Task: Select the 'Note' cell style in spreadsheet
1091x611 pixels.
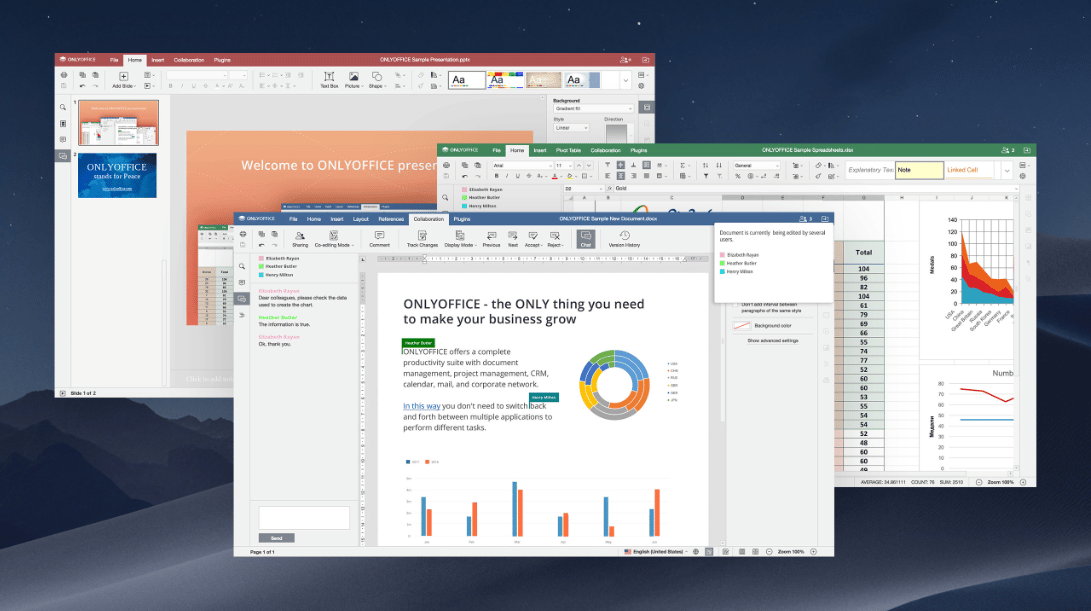Action: click(919, 170)
